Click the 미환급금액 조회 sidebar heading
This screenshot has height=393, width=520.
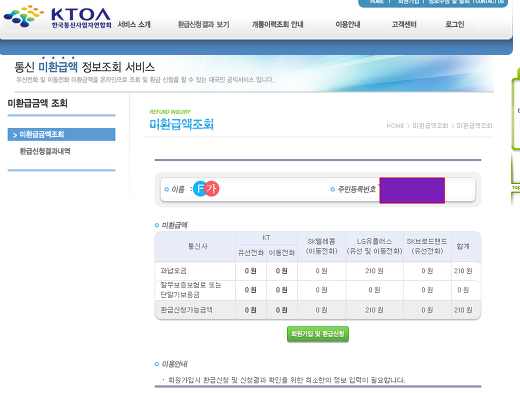(37, 103)
